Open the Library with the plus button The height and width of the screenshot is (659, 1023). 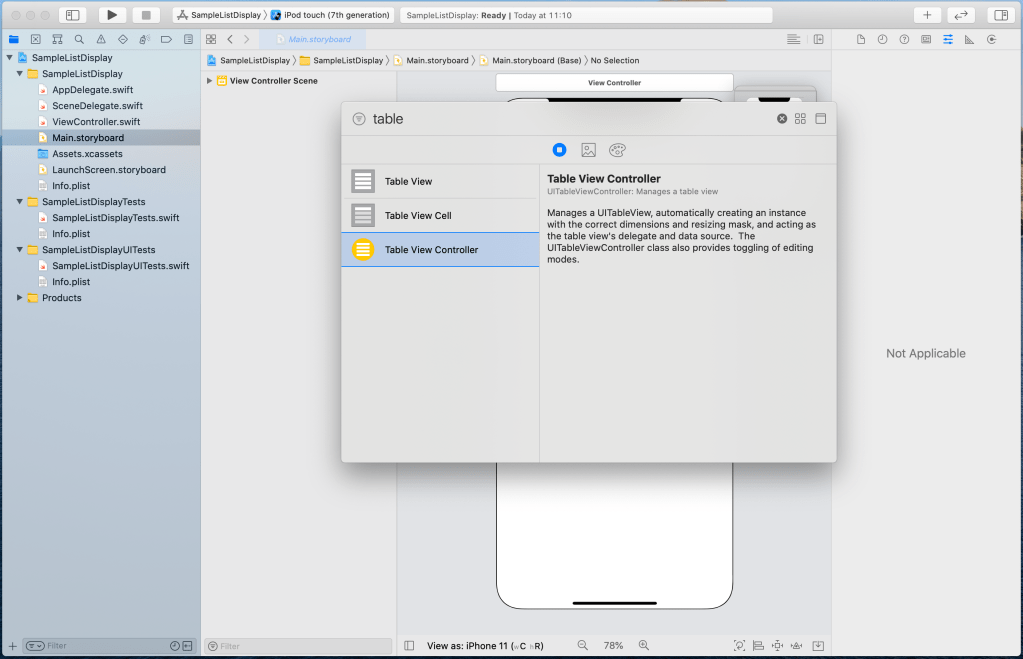927,15
